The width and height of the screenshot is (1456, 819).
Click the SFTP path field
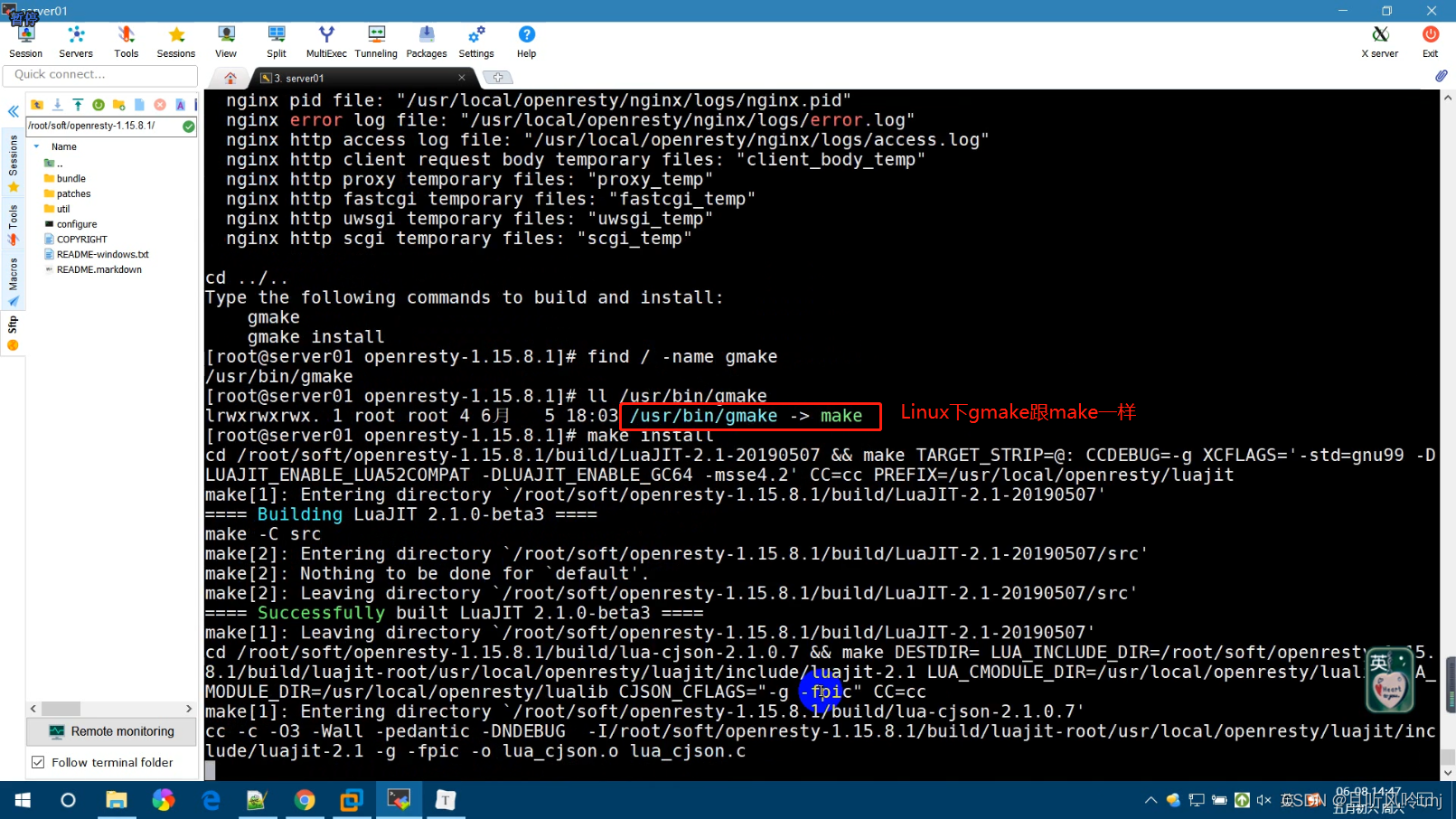(x=103, y=127)
